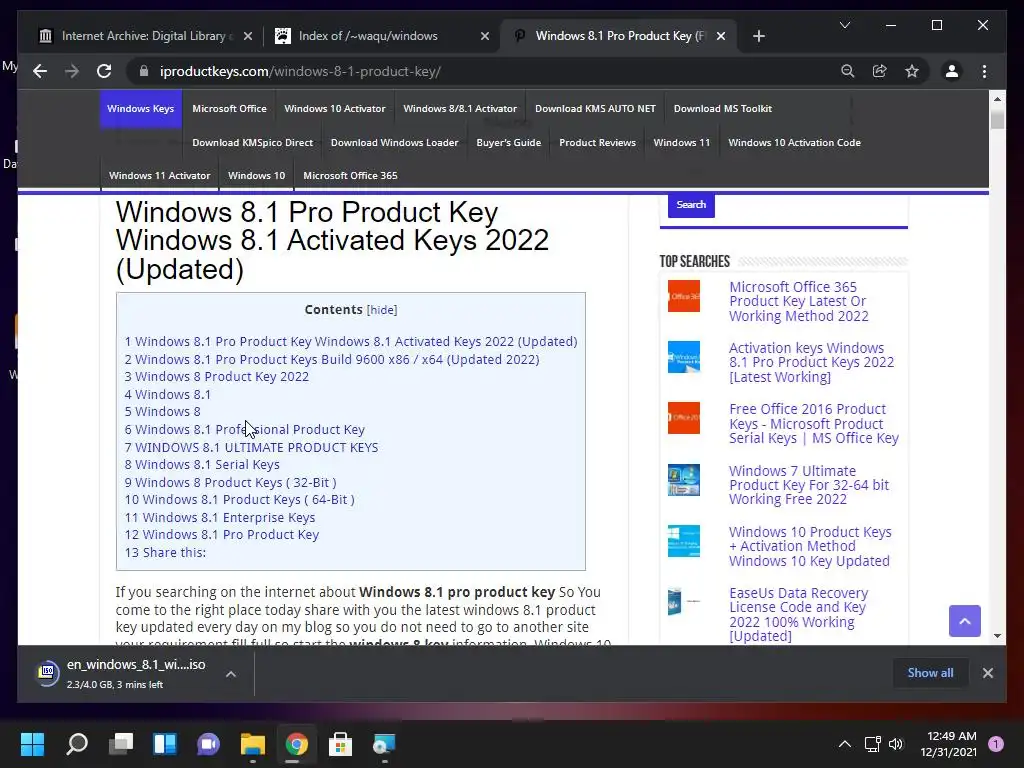Image resolution: width=1024 pixels, height=768 pixels.
Task: Open Microsoft Office 365 Product Key top search link
Action: (799, 301)
